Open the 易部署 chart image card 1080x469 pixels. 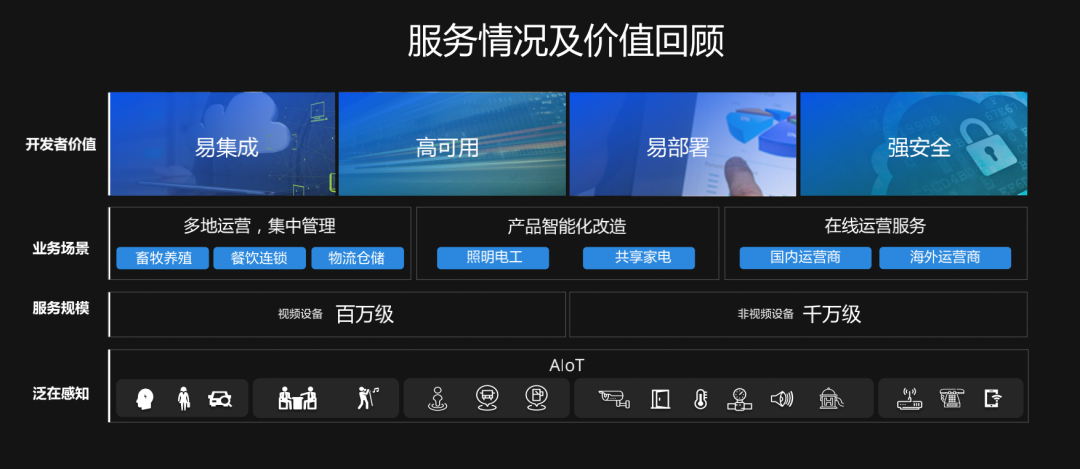[x=683, y=144]
